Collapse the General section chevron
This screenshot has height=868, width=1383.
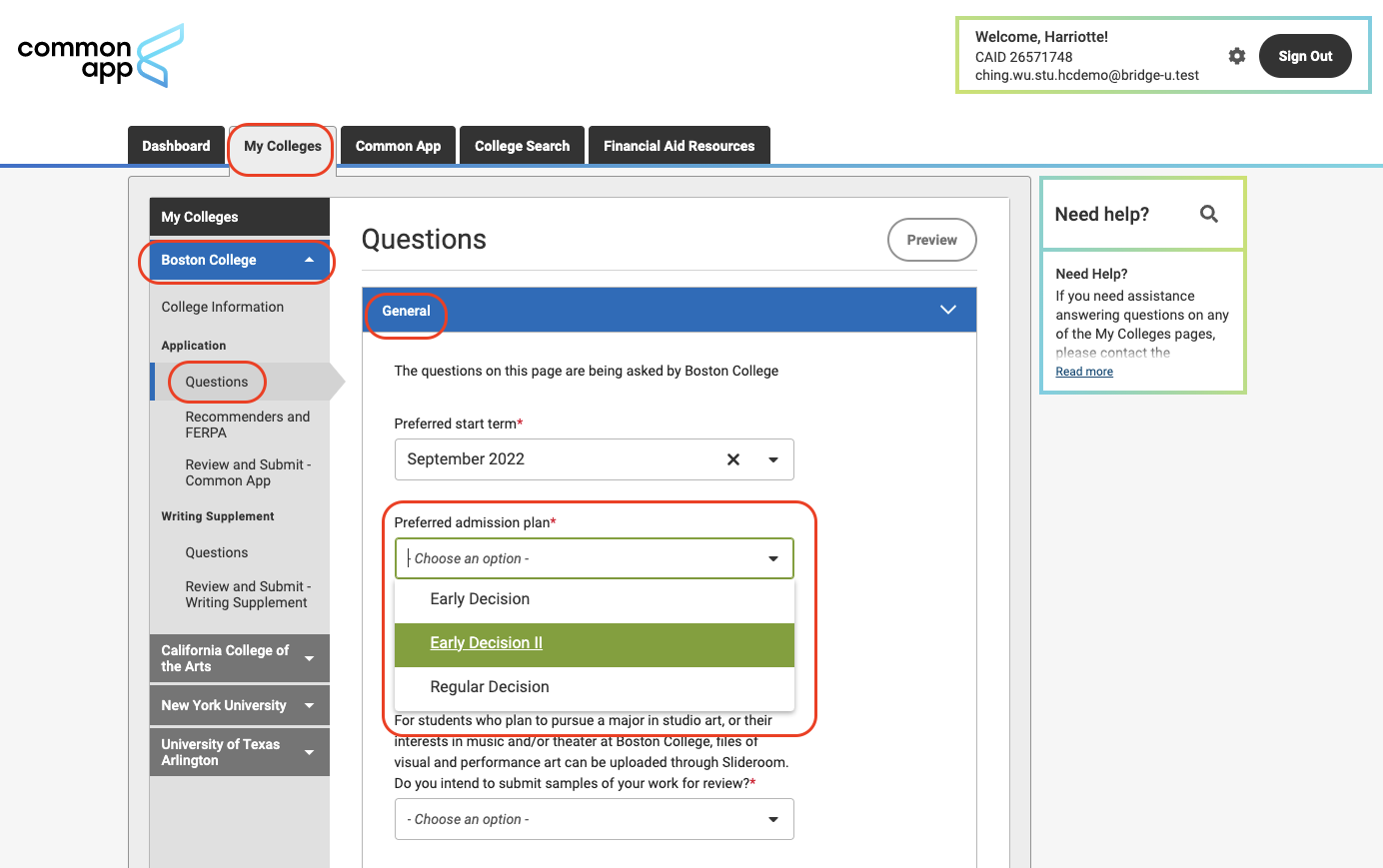tap(948, 310)
